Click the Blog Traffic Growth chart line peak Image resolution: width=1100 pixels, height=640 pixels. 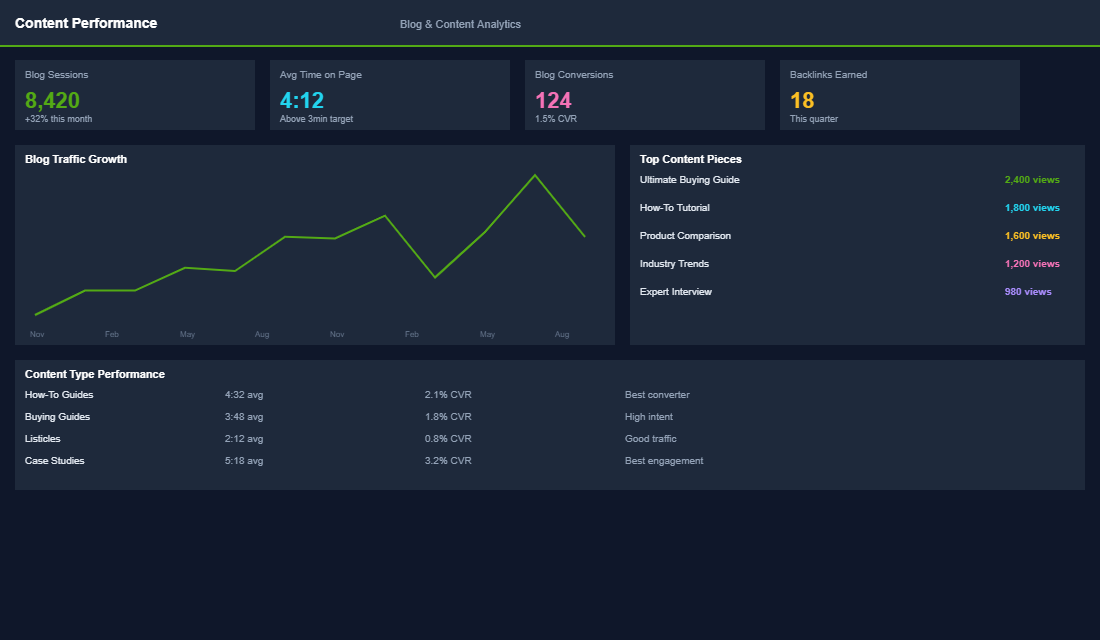click(536, 173)
